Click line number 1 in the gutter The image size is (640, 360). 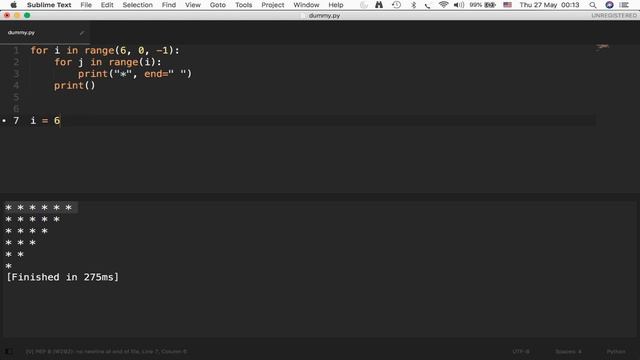(16, 50)
